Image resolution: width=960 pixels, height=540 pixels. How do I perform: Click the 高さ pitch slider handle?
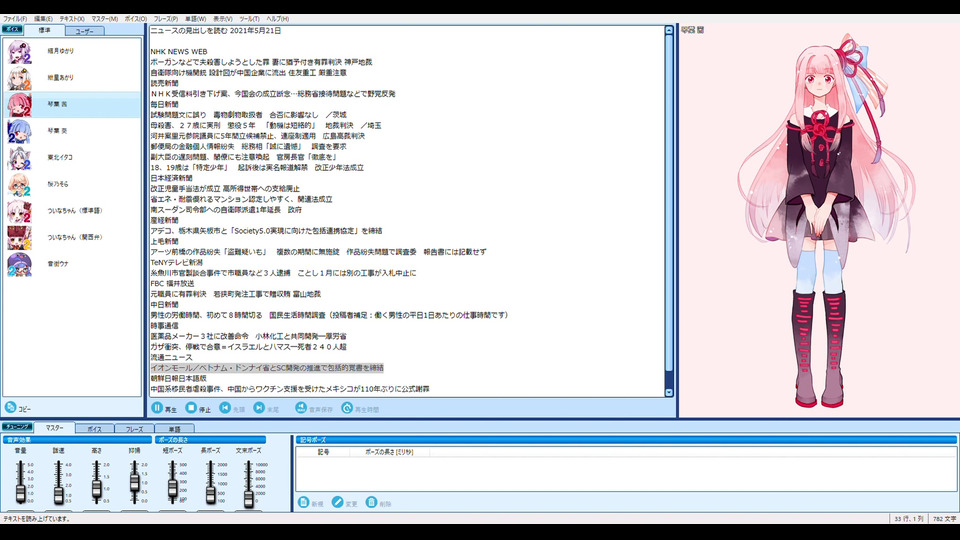pos(96,488)
